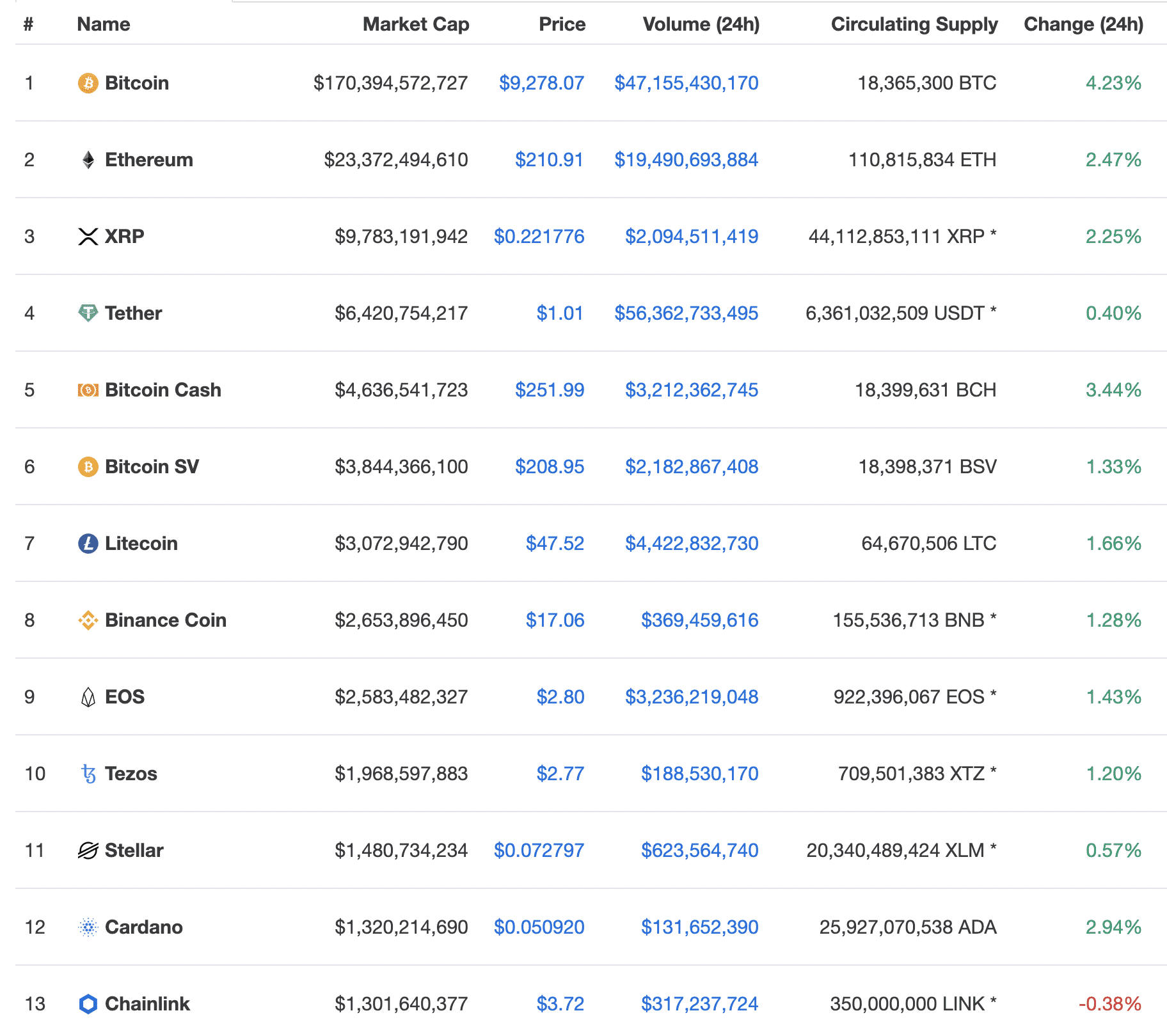Click Bitcoin price $9,278.07
1167x1036 pixels.
pos(541,83)
